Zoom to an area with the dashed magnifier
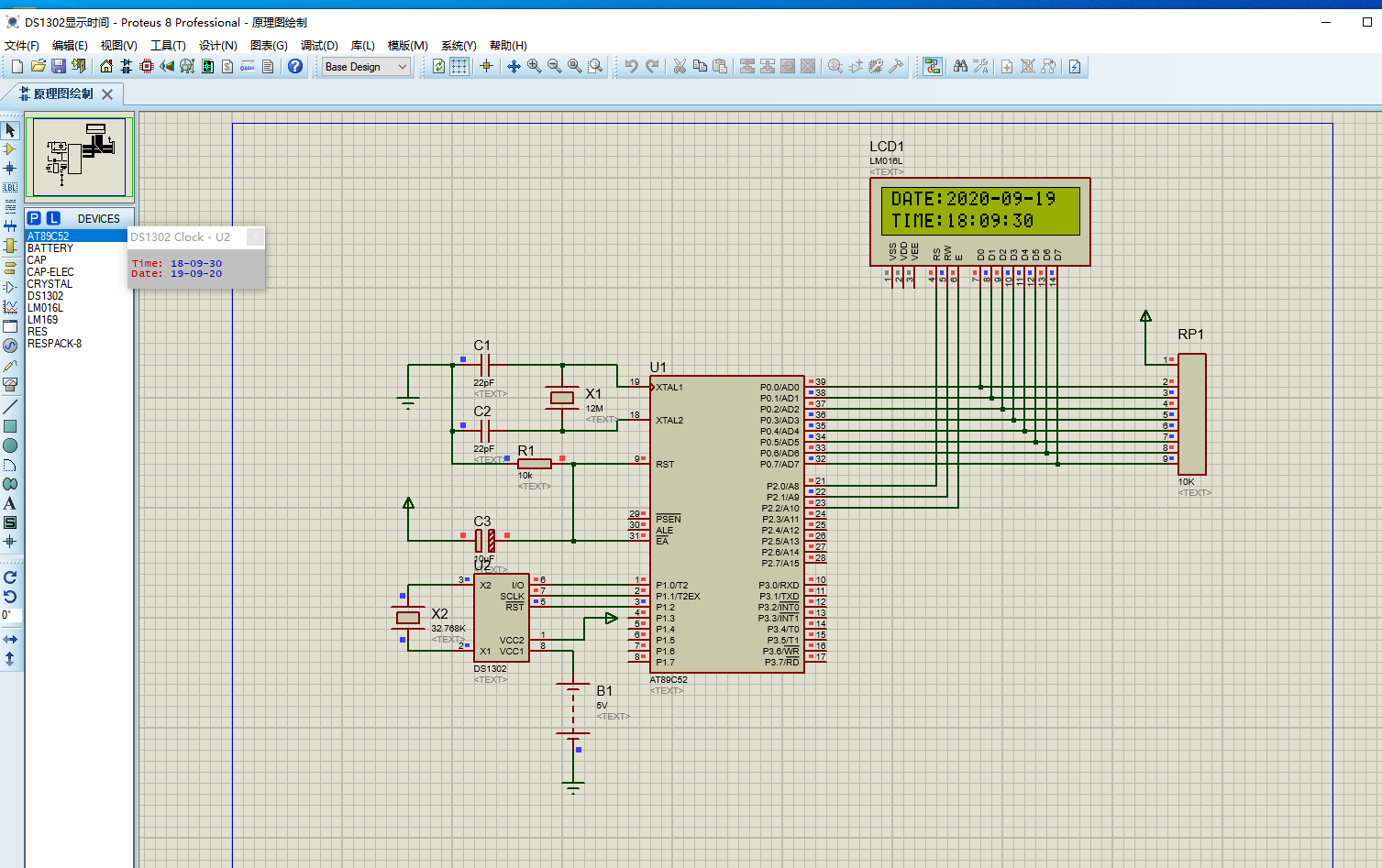 594,66
